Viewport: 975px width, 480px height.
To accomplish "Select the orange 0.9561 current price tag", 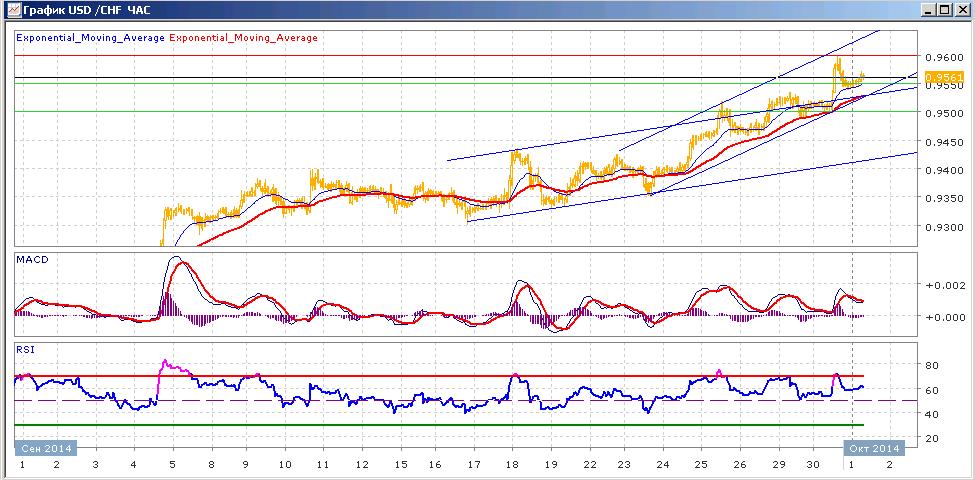I will coord(944,78).
